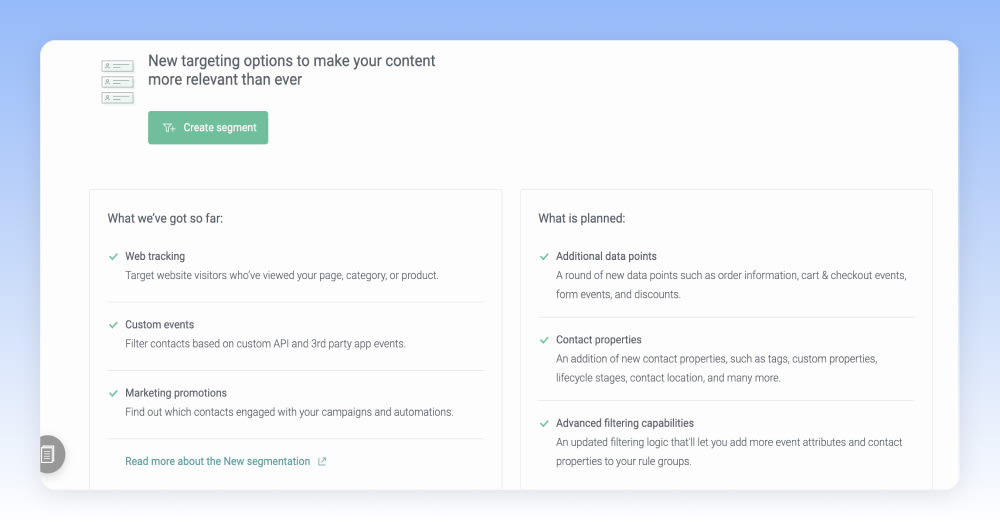The height and width of the screenshot is (530, 1000).
Task: Click the checkmark beside Advanced filtering capabilities
Action: pos(545,424)
